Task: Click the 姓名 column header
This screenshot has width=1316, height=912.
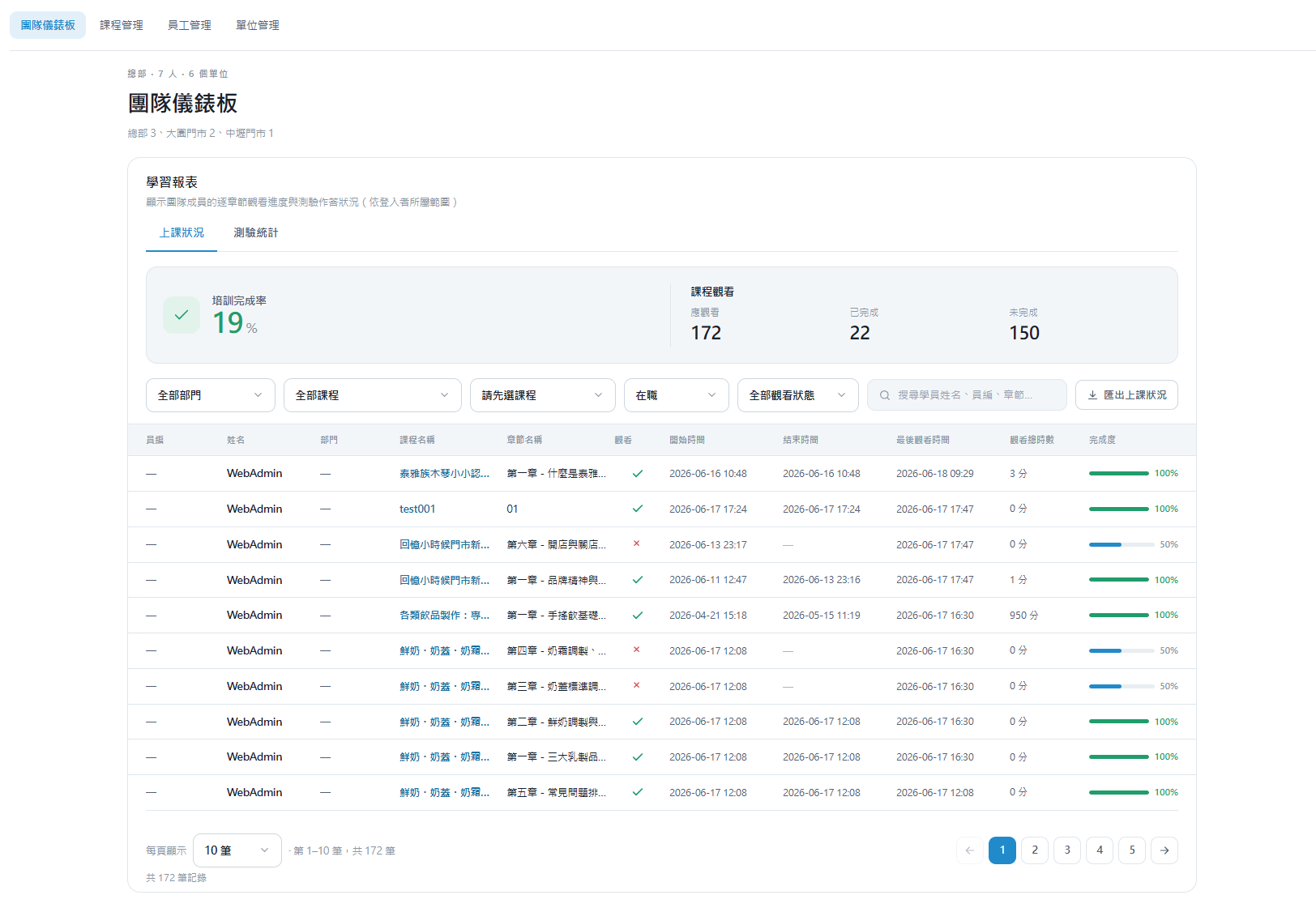Action: click(x=236, y=440)
